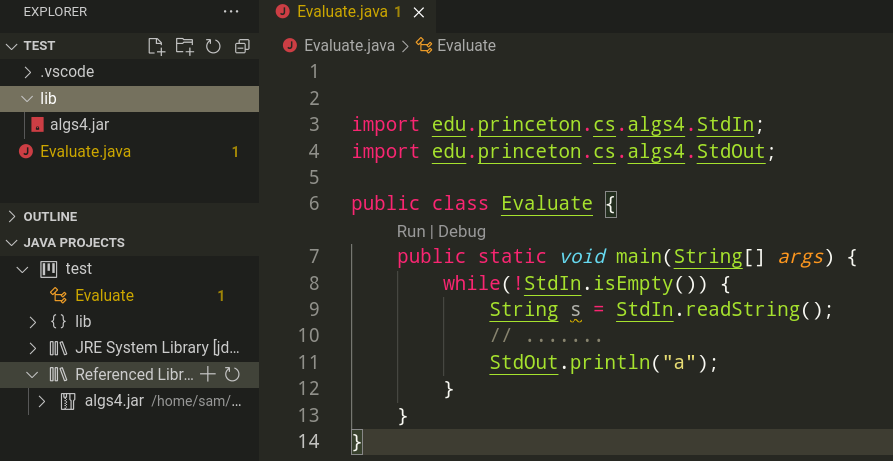Select algs4.jar file under lib folder
Viewport: 893px width, 461px height.
click(x=79, y=125)
